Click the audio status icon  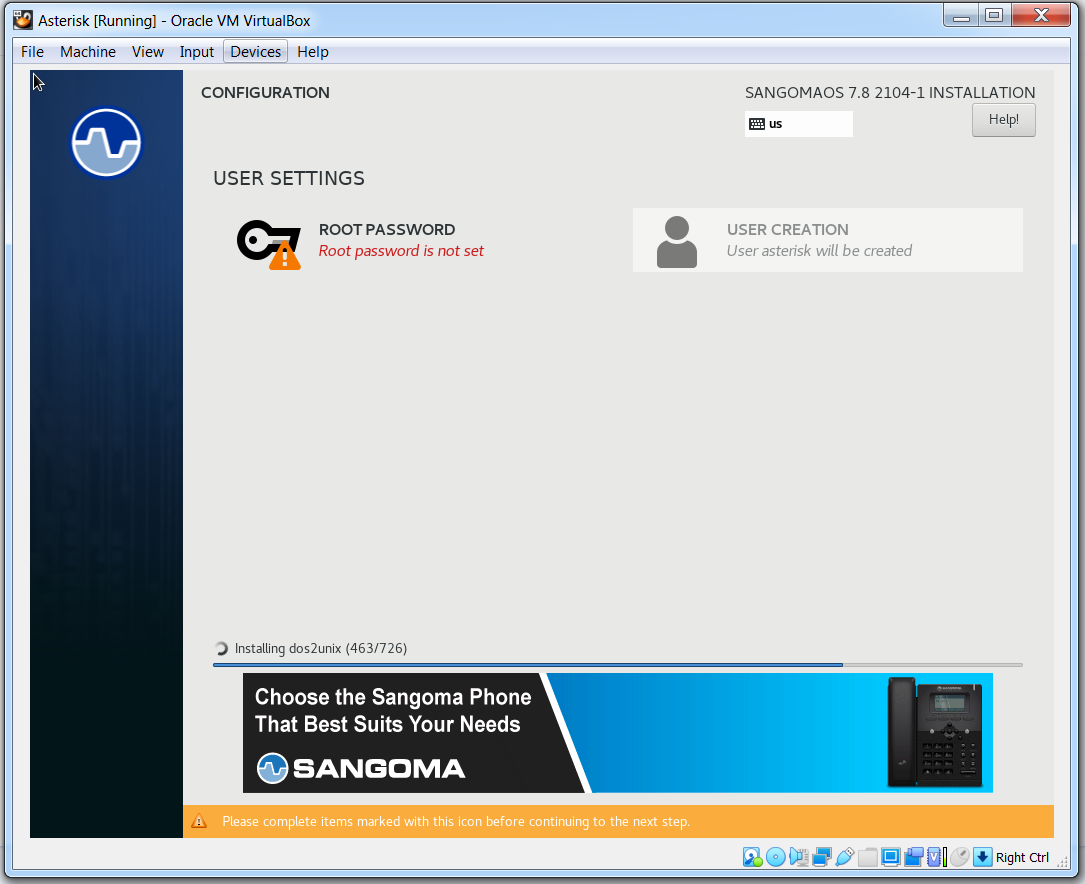[x=799, y=857]
